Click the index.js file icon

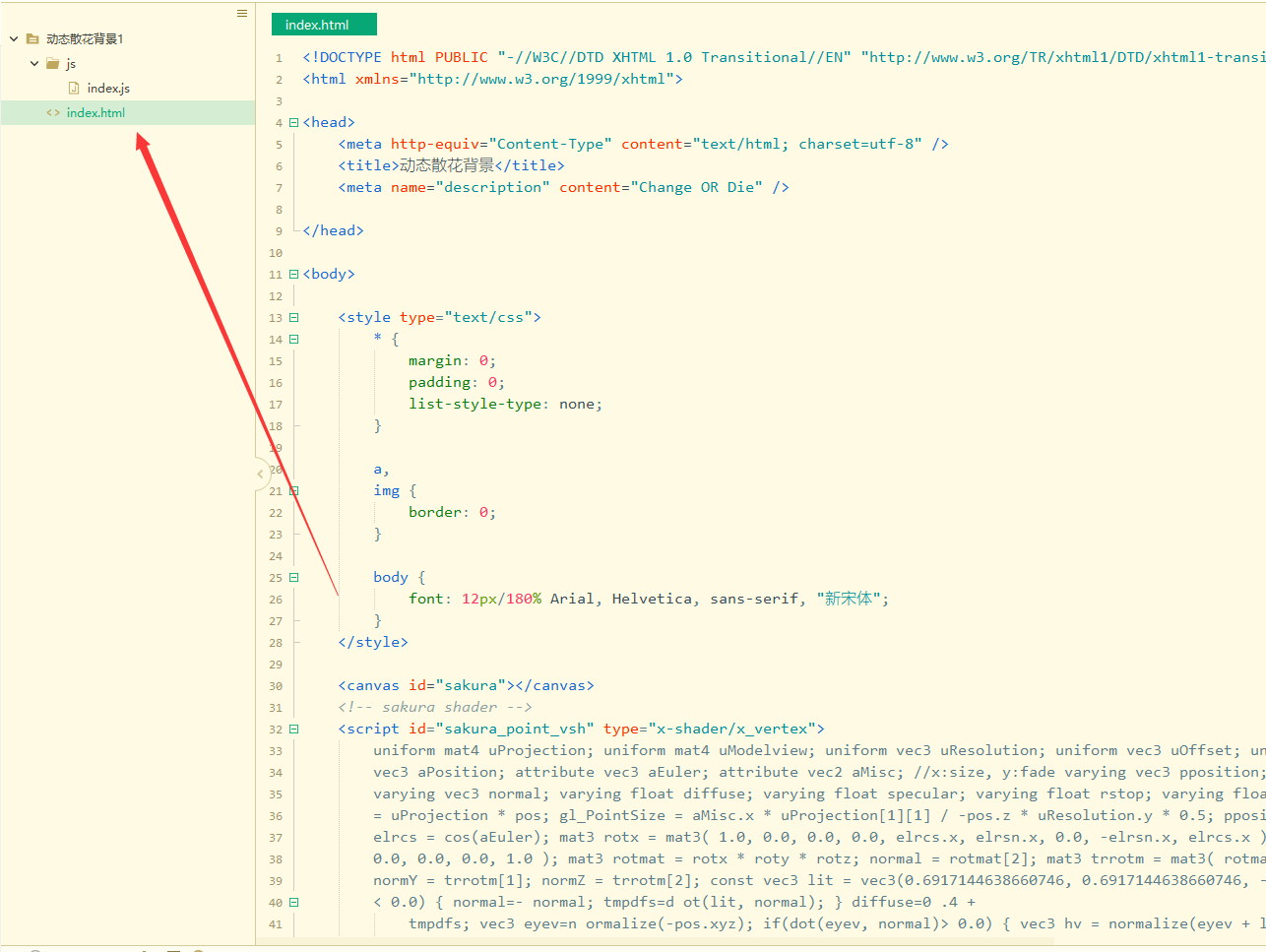74,88
